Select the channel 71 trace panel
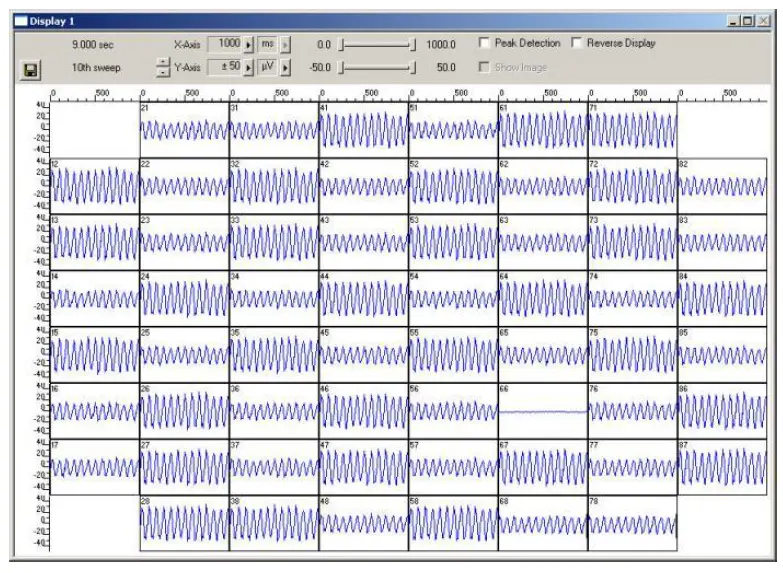Image resolution: width=783 pixels, height=573 pixels. (x=632, y=130)
